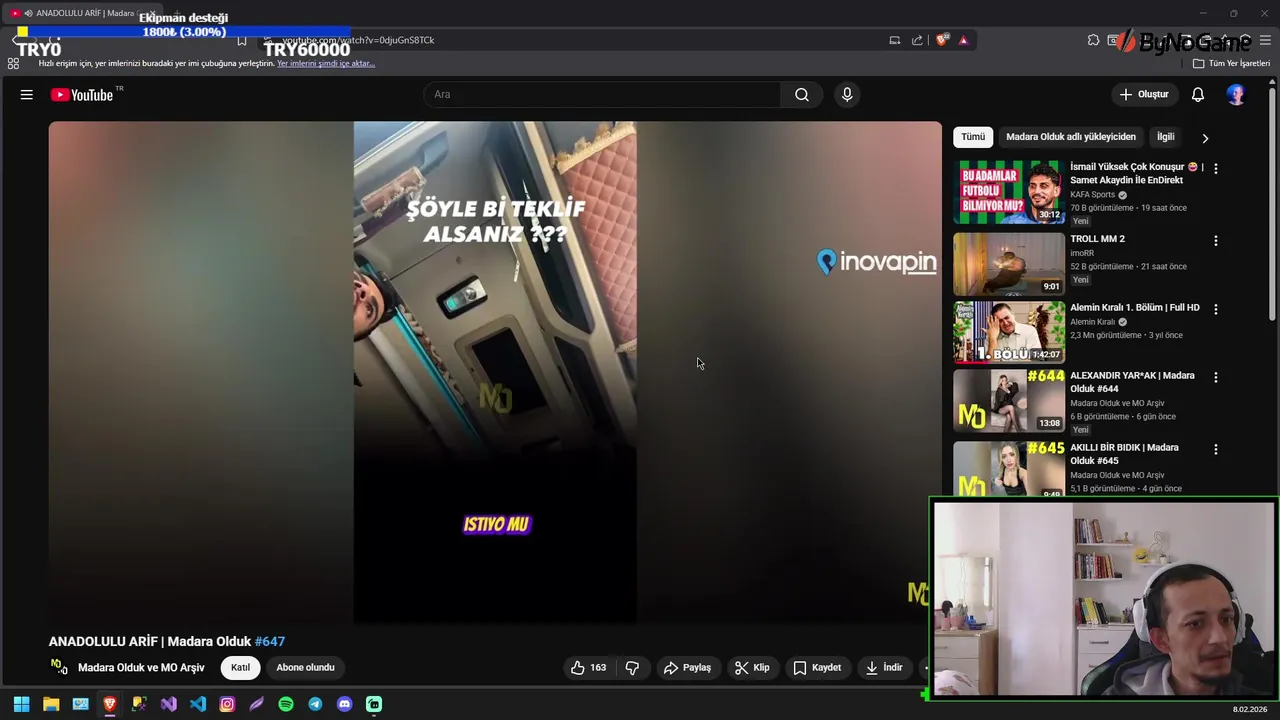The image size is (1280, 720).
Task: Open Instagram from taskbar
Action: [x=227, y=704]
